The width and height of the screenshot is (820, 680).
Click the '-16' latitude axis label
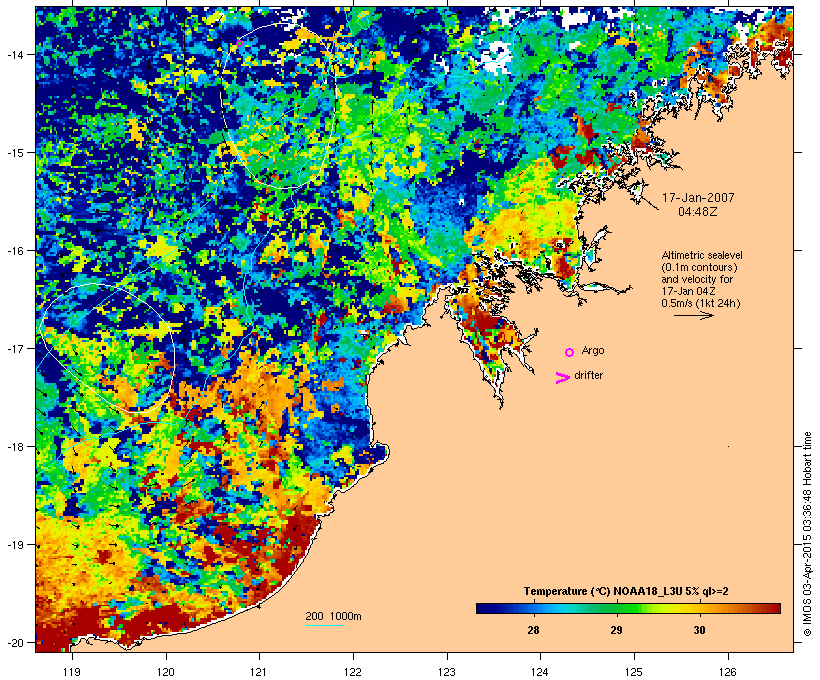point(14,251)
